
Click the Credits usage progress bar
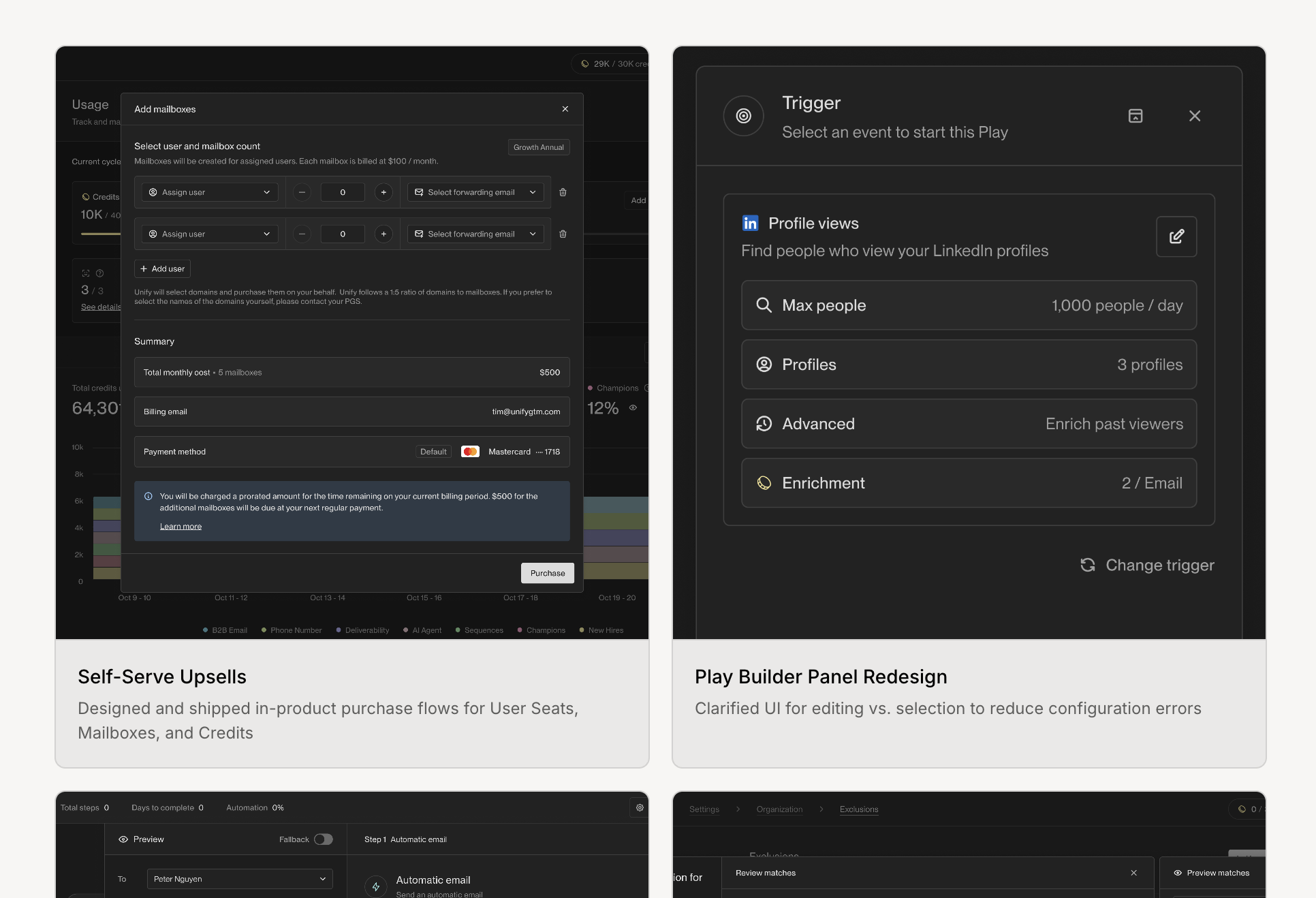pos(100,234)
